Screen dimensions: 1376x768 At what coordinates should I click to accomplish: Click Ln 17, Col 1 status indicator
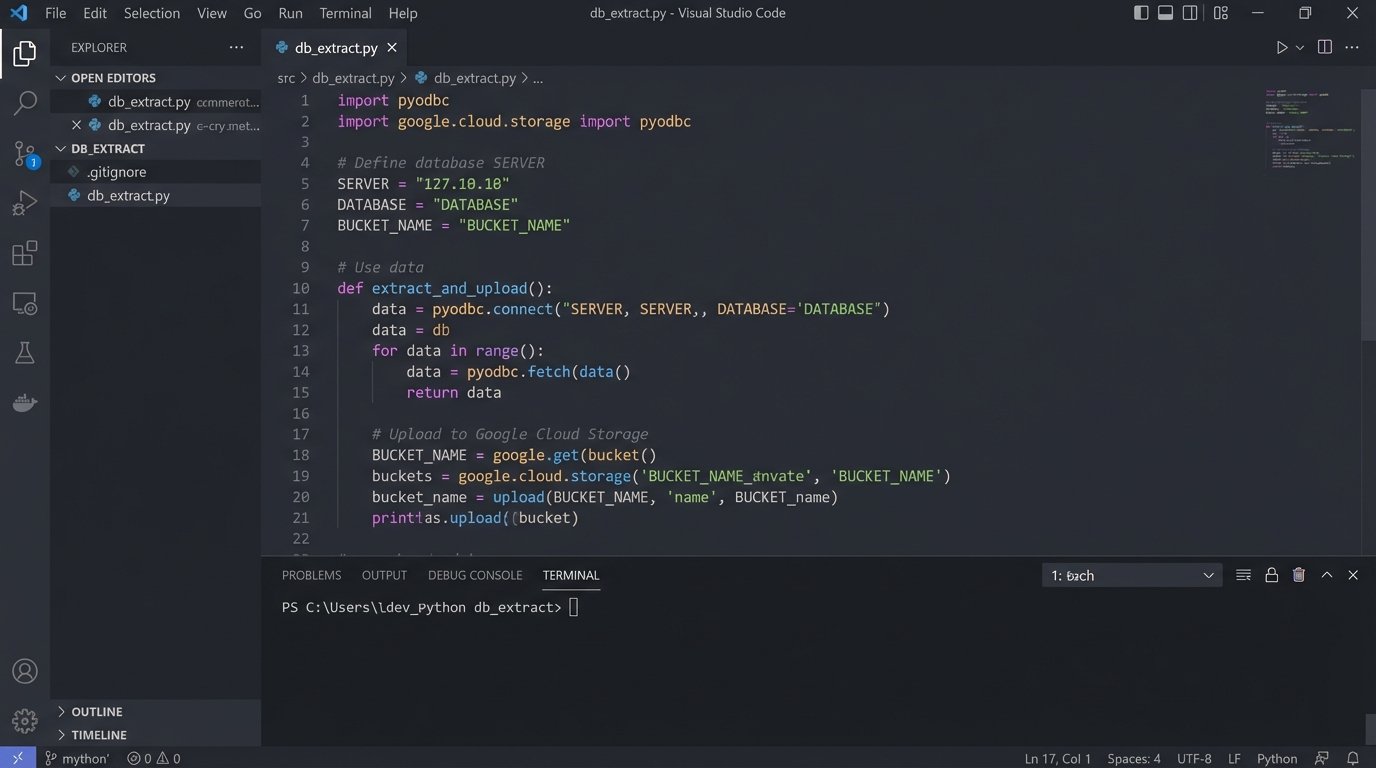[x=1057, y=758]
